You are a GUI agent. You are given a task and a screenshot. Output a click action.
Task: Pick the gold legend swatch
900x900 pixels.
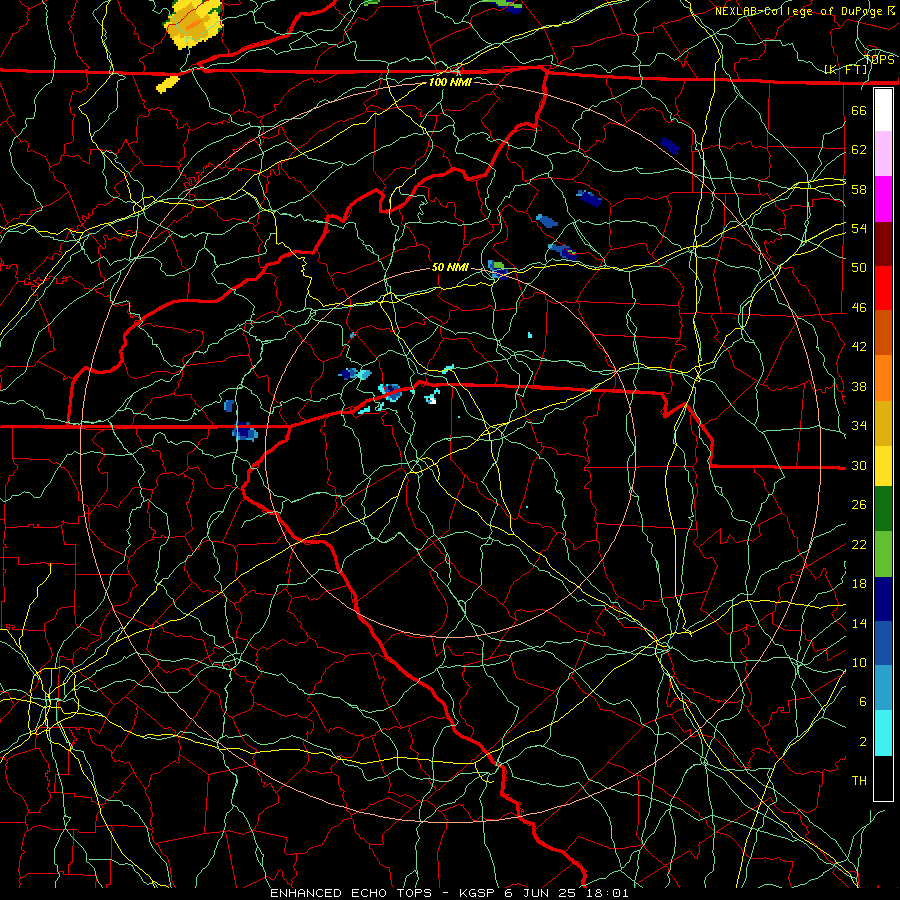(x=883, y=423)
